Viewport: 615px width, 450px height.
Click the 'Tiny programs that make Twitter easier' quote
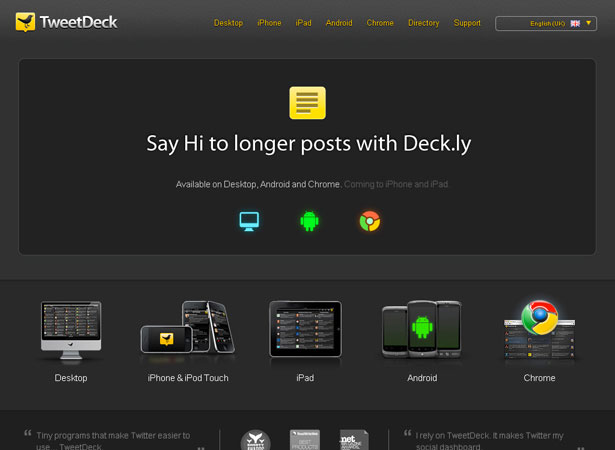113,441
